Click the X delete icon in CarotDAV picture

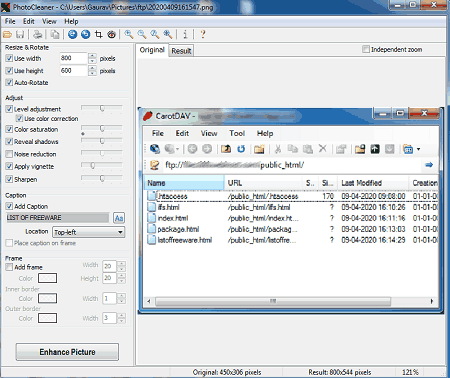point(322,148)
